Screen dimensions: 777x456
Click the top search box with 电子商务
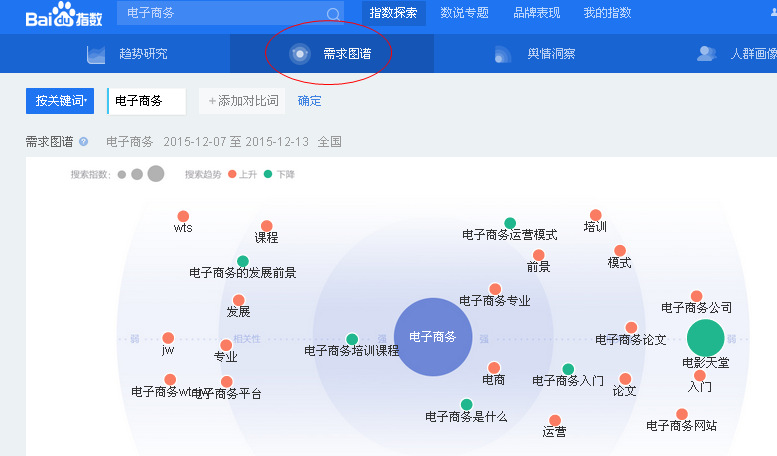(x=230, y=13)
